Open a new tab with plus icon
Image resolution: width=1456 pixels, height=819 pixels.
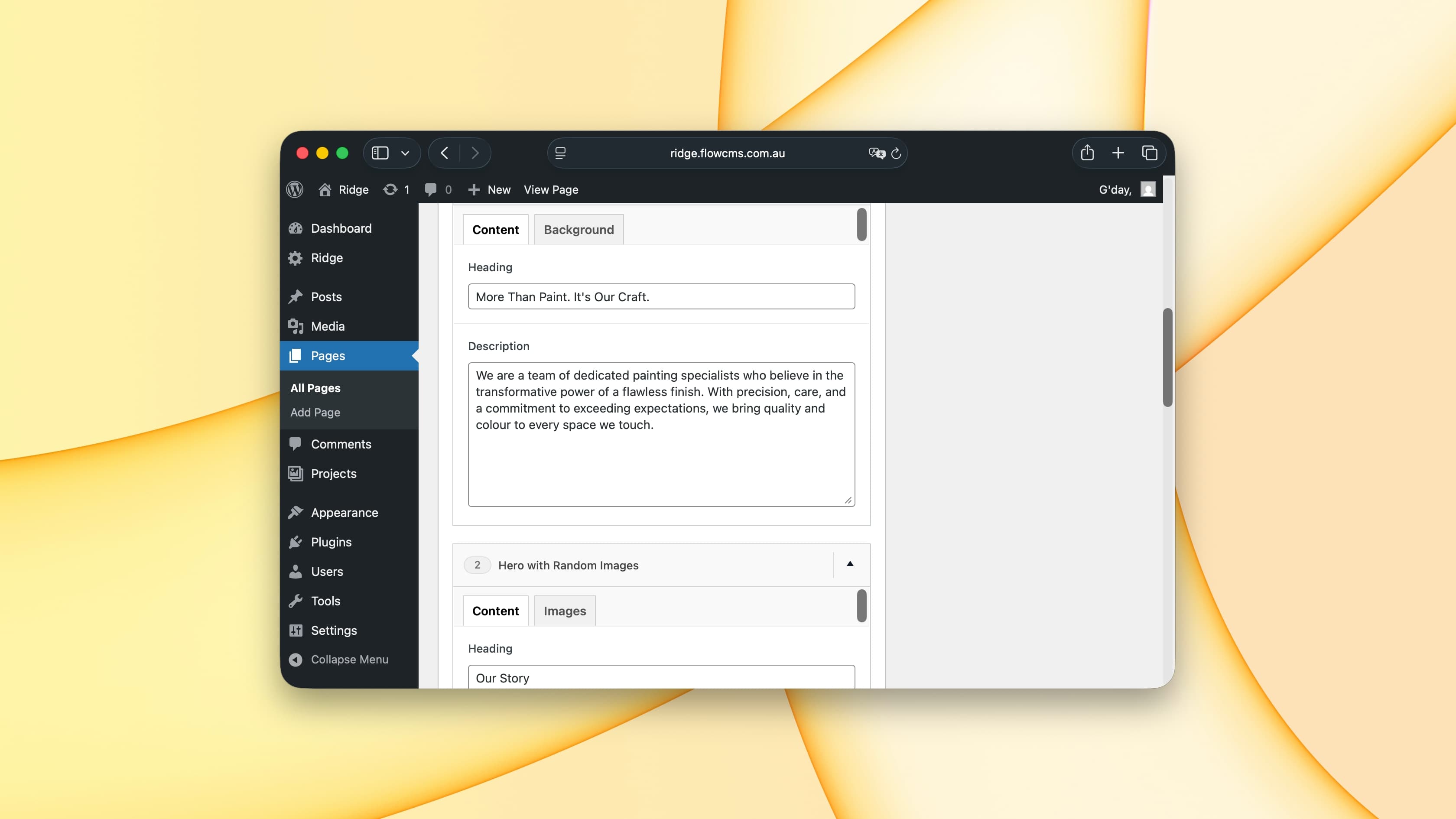point(1118,153)
